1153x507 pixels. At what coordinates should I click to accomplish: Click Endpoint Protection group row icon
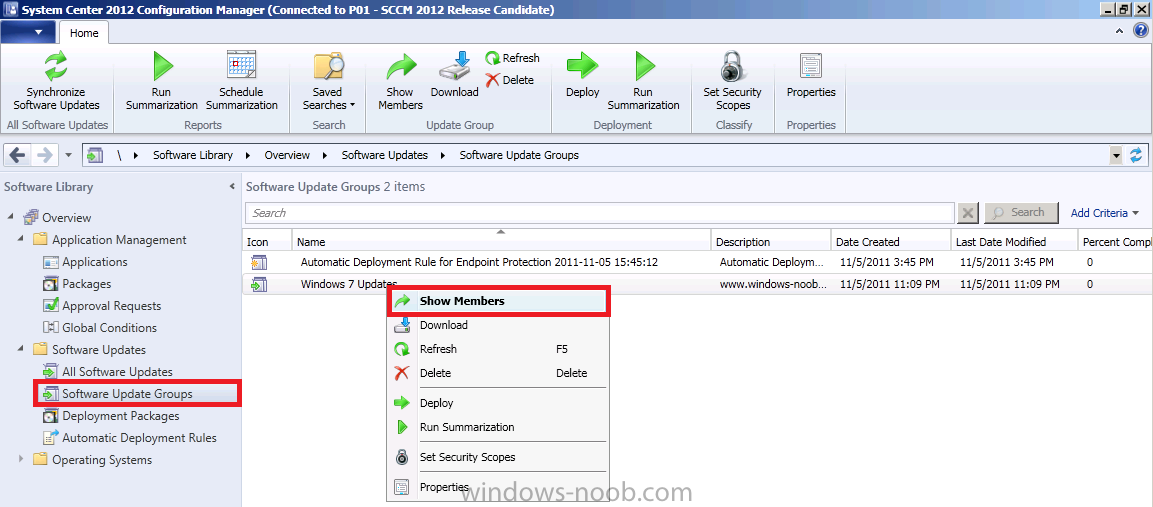[x=258, y=262]
